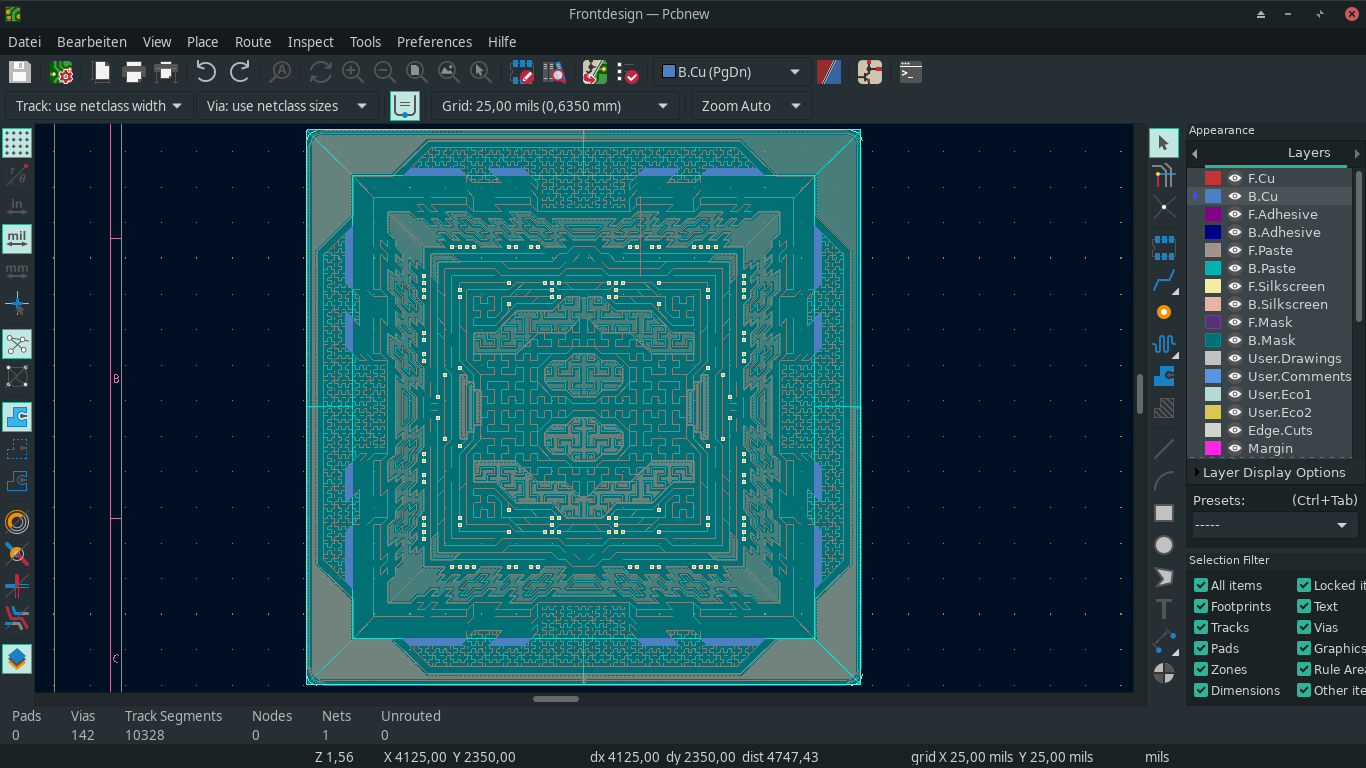Open Board Setup from the toolbar
The image size is (1366, 768).
coord(62,72)
